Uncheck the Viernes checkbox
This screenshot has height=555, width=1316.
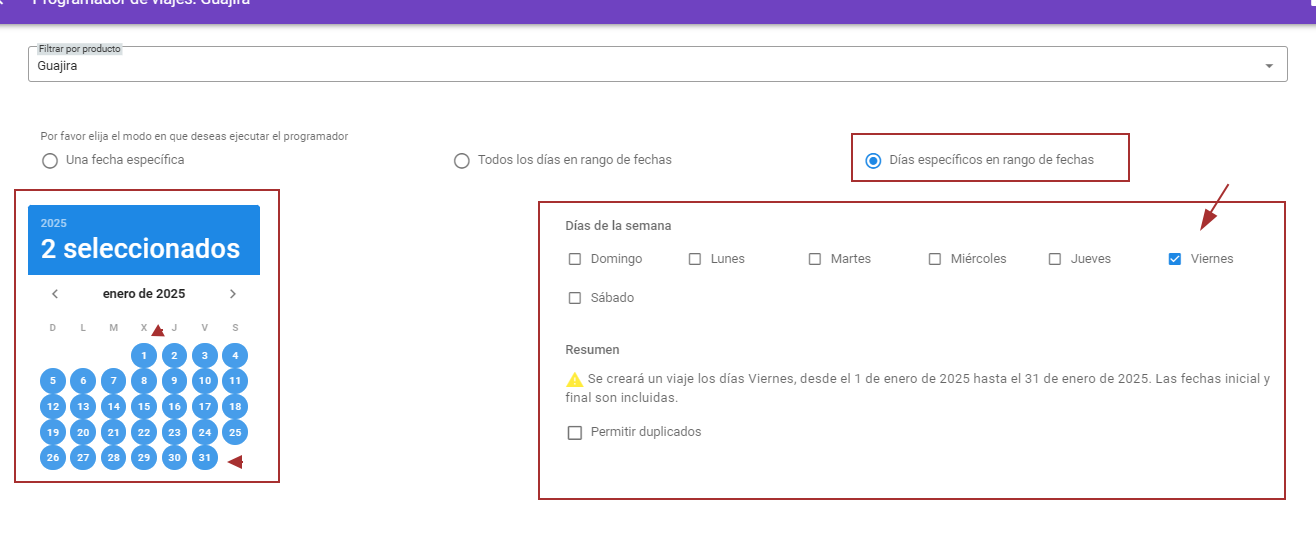pos(1175,259)
